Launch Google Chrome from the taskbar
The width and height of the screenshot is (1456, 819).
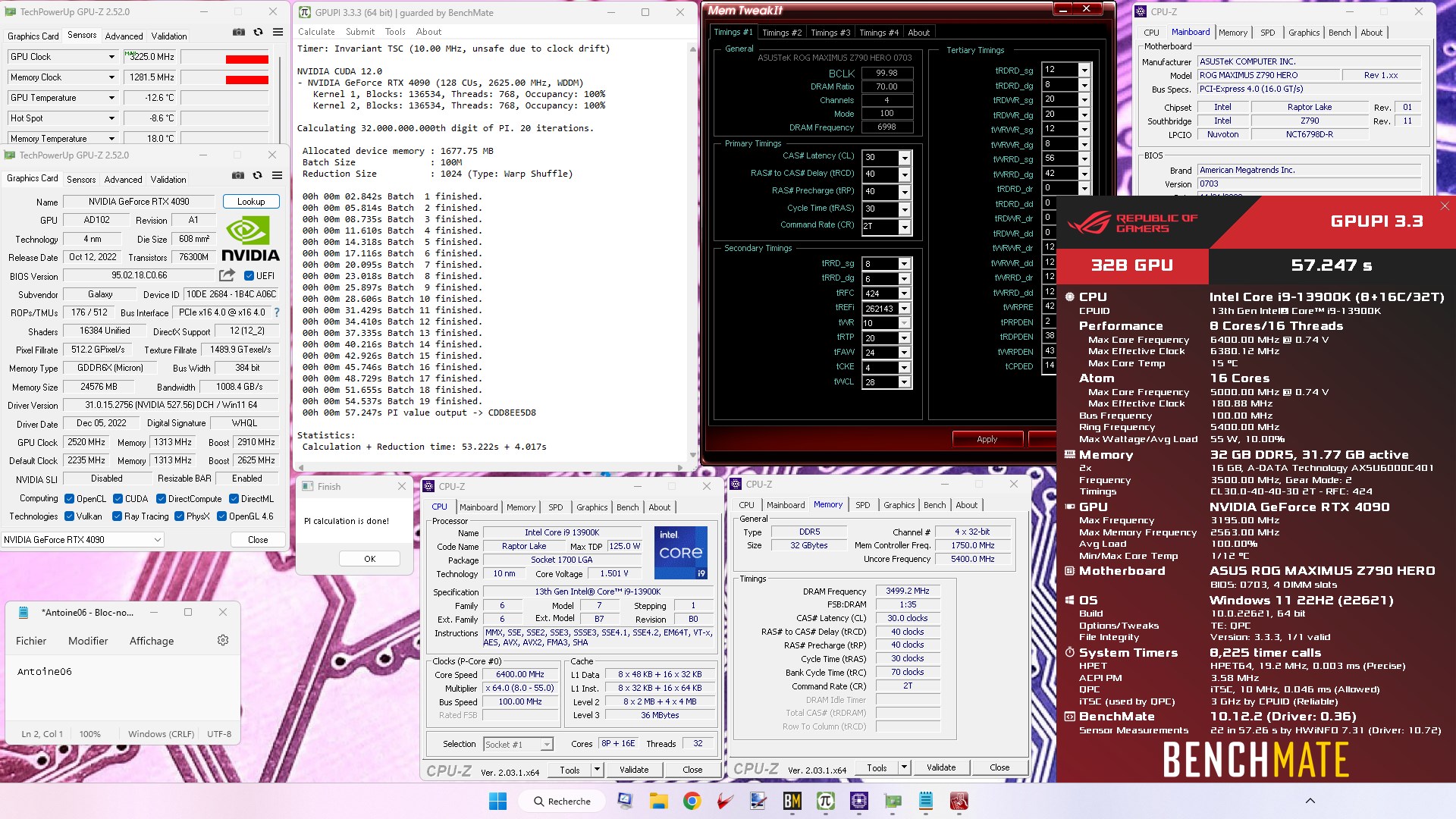pyautogui.click(x=692, y=801)
